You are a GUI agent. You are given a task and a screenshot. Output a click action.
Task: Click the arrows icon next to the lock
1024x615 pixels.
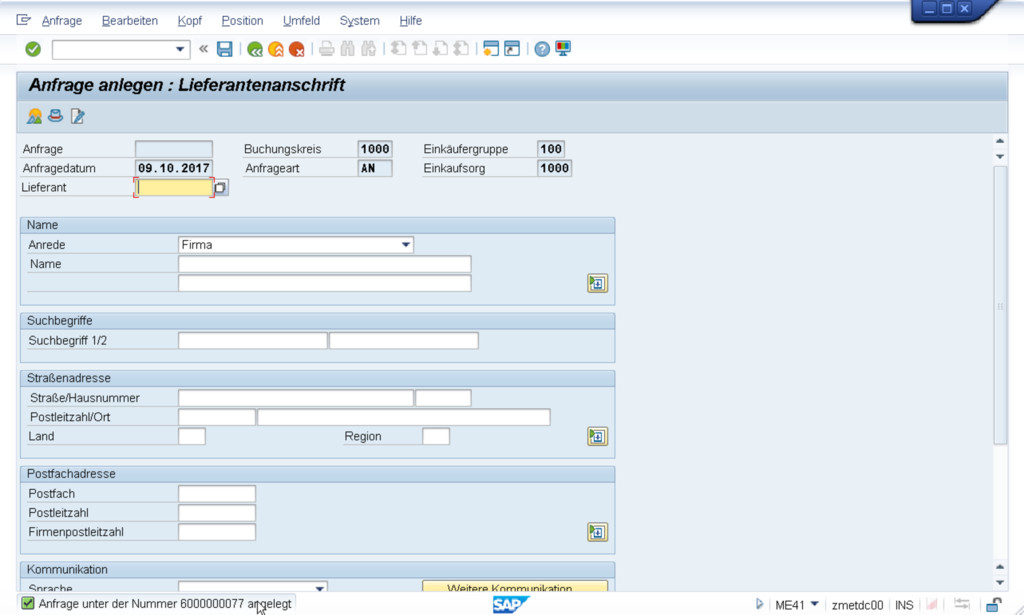coord(961,605)
